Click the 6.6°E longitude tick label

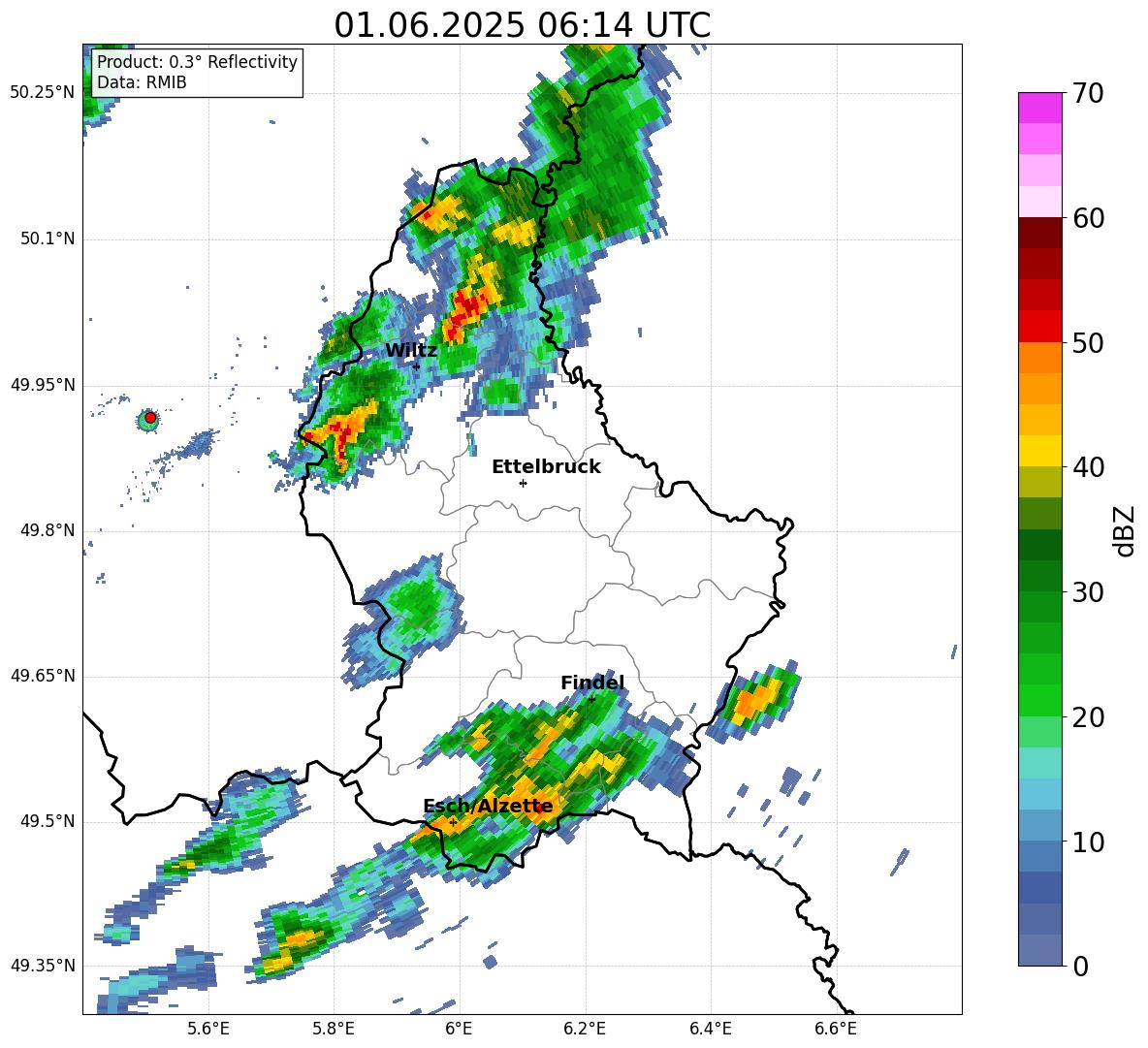click(x=836, y=1029)
